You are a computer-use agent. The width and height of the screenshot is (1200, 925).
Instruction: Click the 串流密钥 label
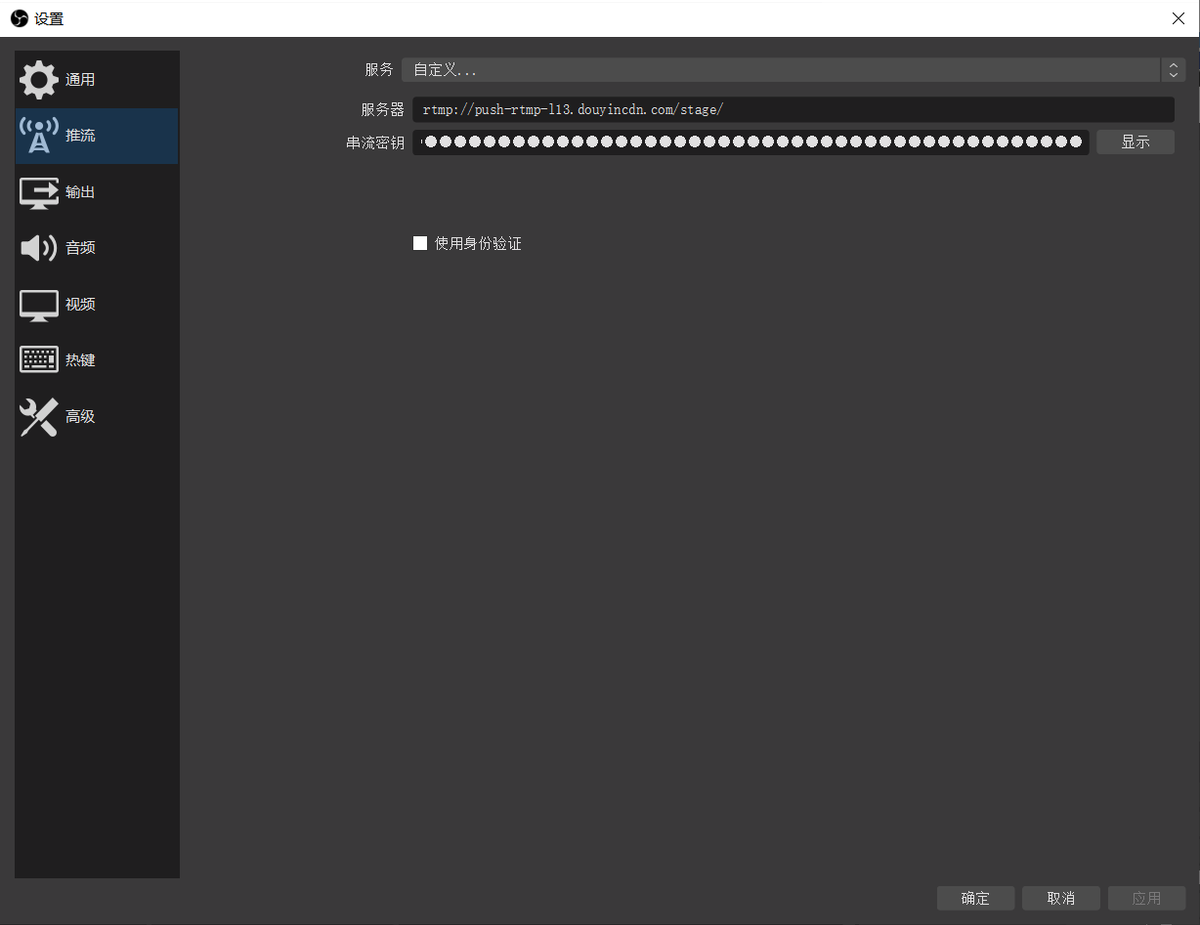[375, 142]
